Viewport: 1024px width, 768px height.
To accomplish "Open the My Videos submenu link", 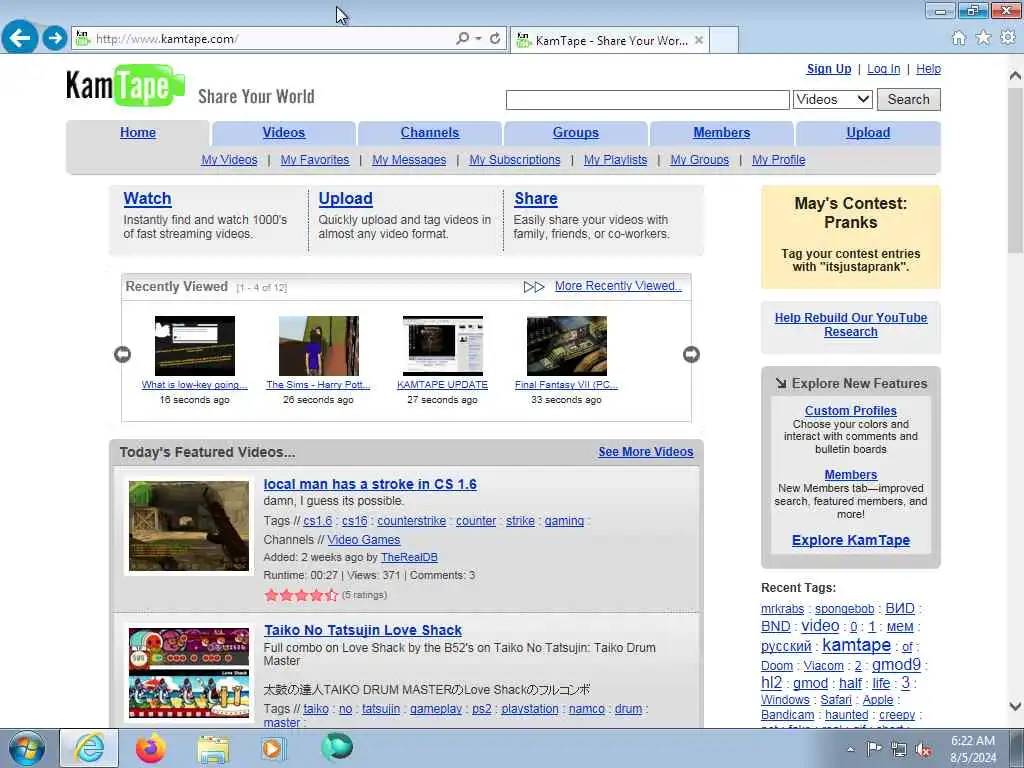I will pos(229,160).
